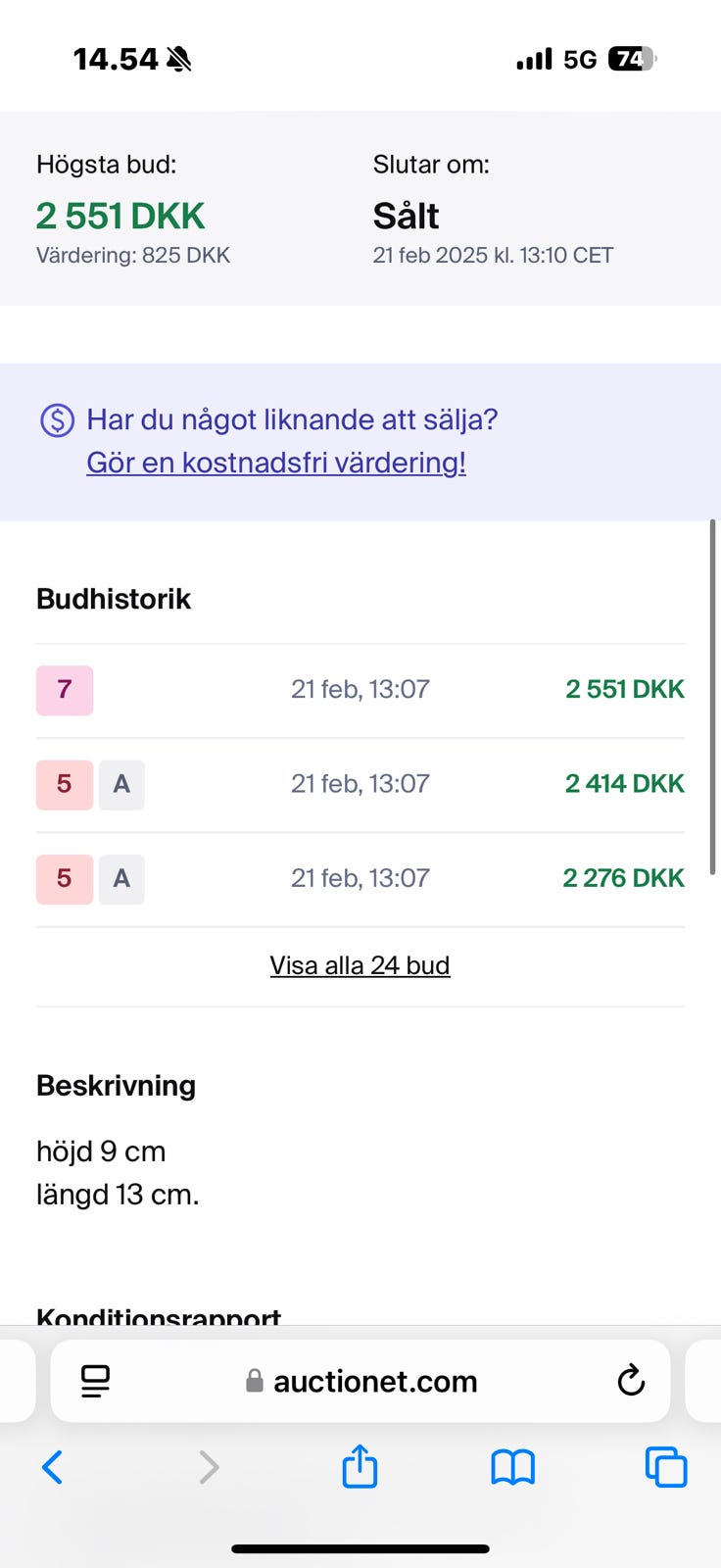Tap Safari back arrow button
Screen dimensions: 721x1568
point(53,1467)
